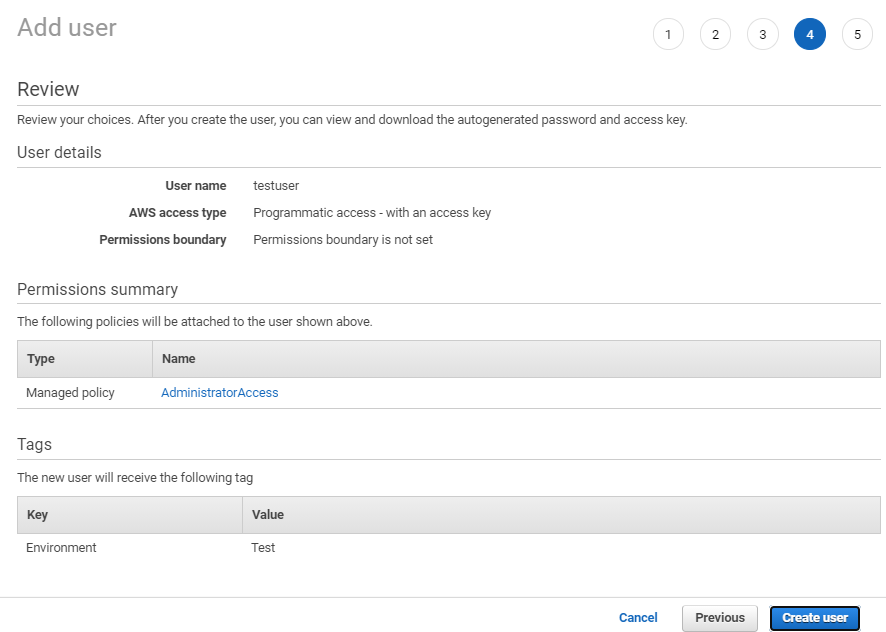Viewport: 886px width, 632px height.
Task: Click the Programmatic access type text
Action: pos(372,213)
